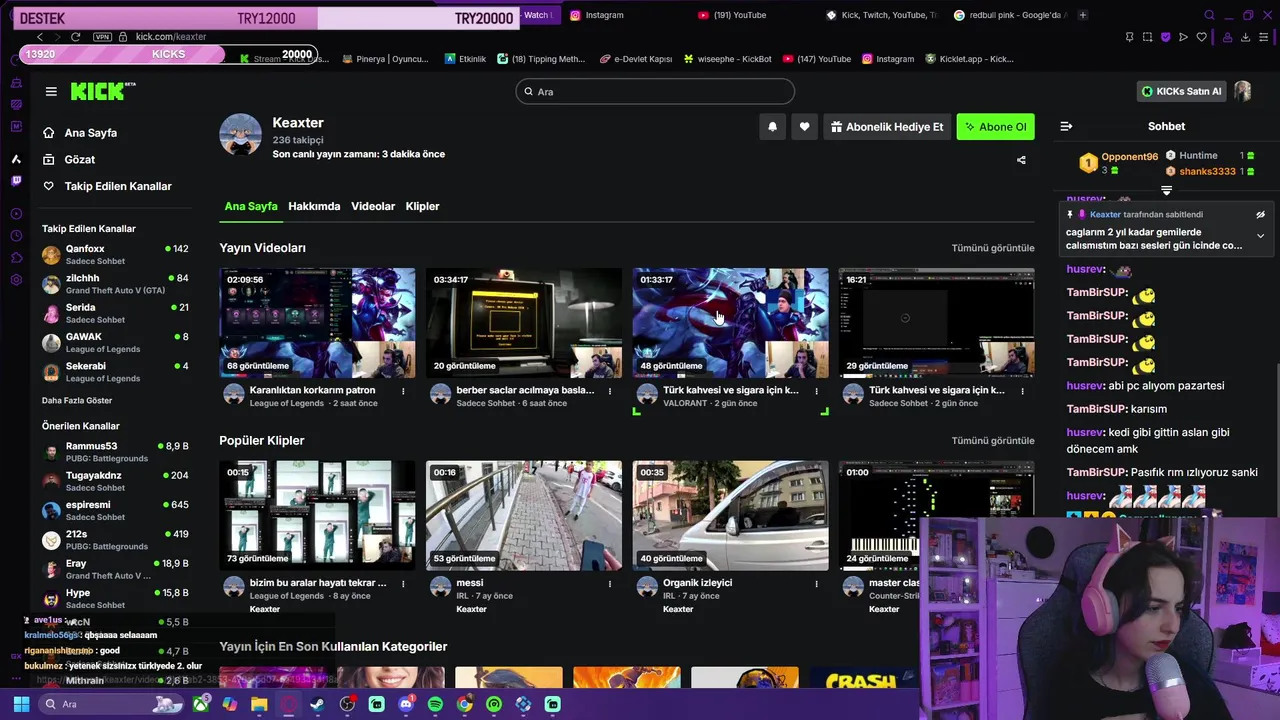Viewport: 1280px width, 720px height.
Task: Open options for berber saclar acılmaya video
Action: (x=610, y=391)
